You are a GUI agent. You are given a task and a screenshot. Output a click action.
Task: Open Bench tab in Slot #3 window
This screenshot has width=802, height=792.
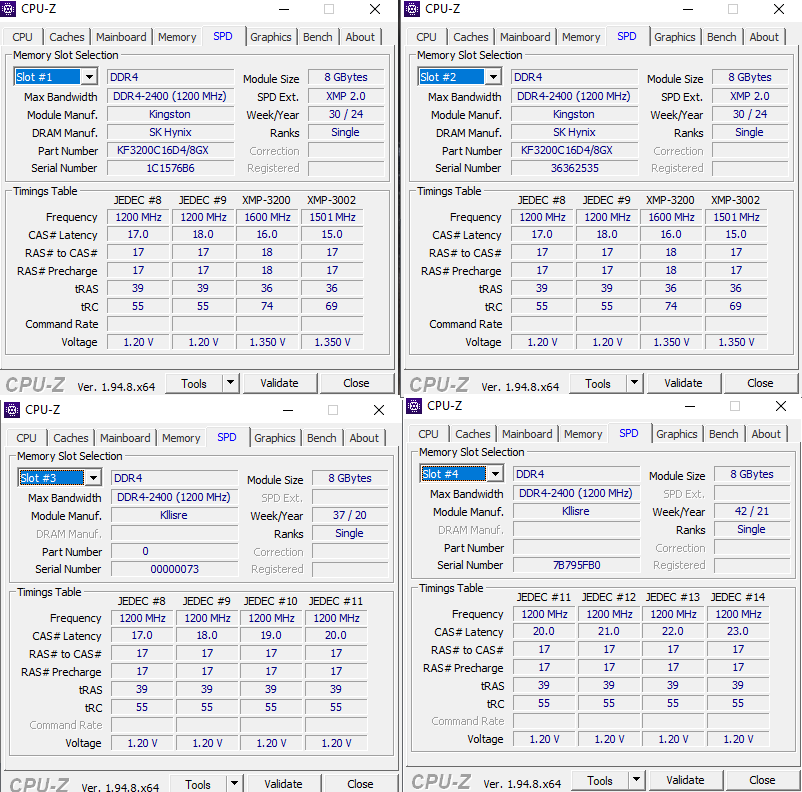click(x=322, y=438)
